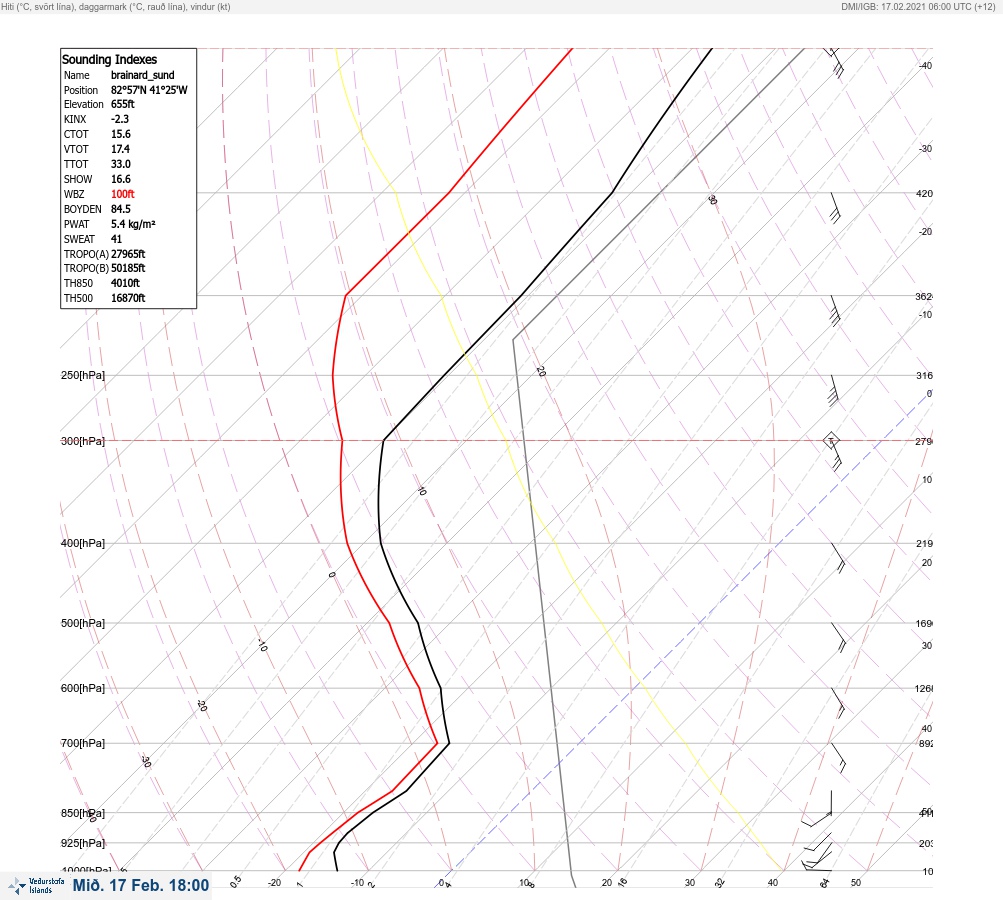
Task: Click the TROPO(A) value 27965ft
Action: [128, 254]
